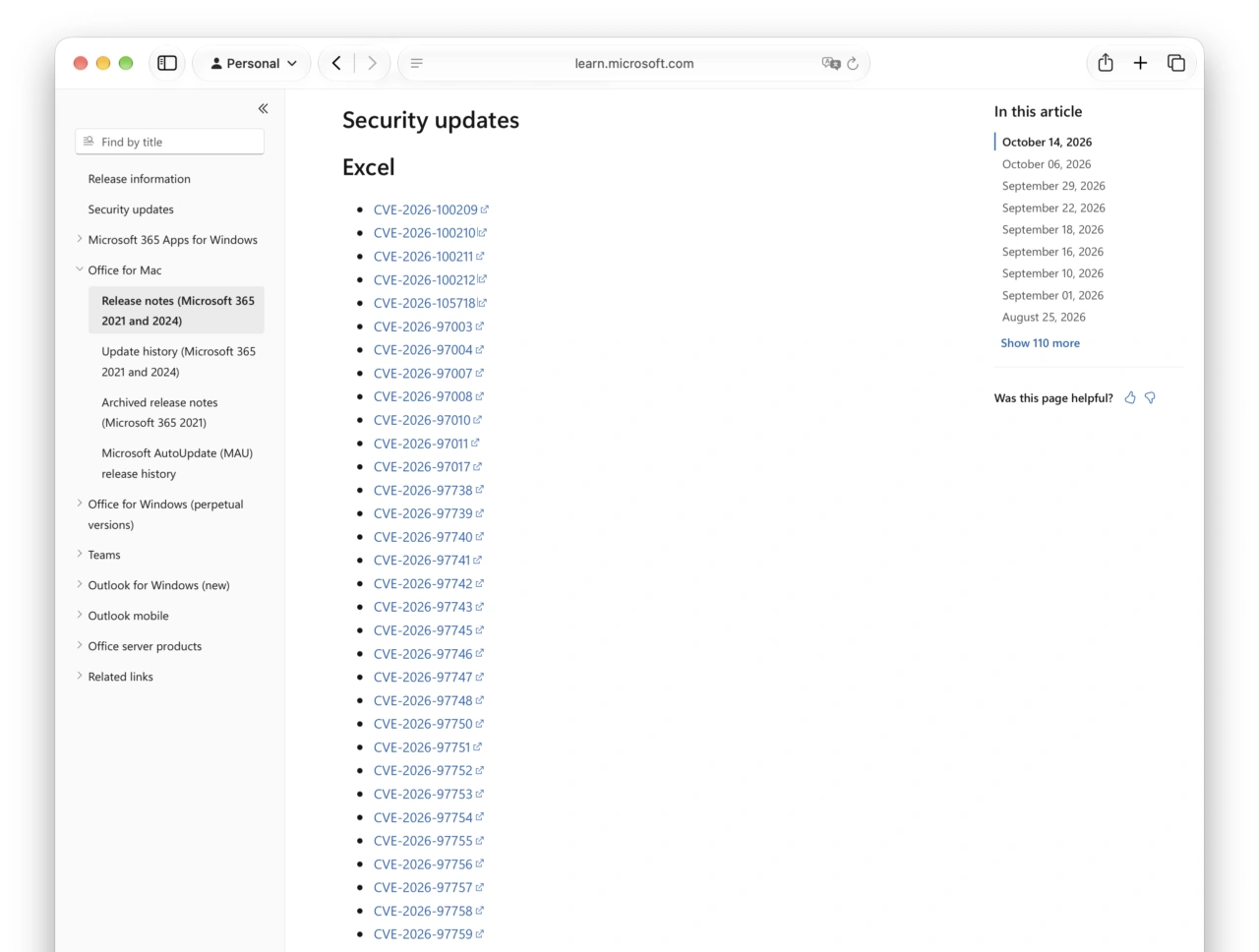Open the Personal profile dropdown
The width and height of the screenshot is (1259, 952).
[253, 63]
